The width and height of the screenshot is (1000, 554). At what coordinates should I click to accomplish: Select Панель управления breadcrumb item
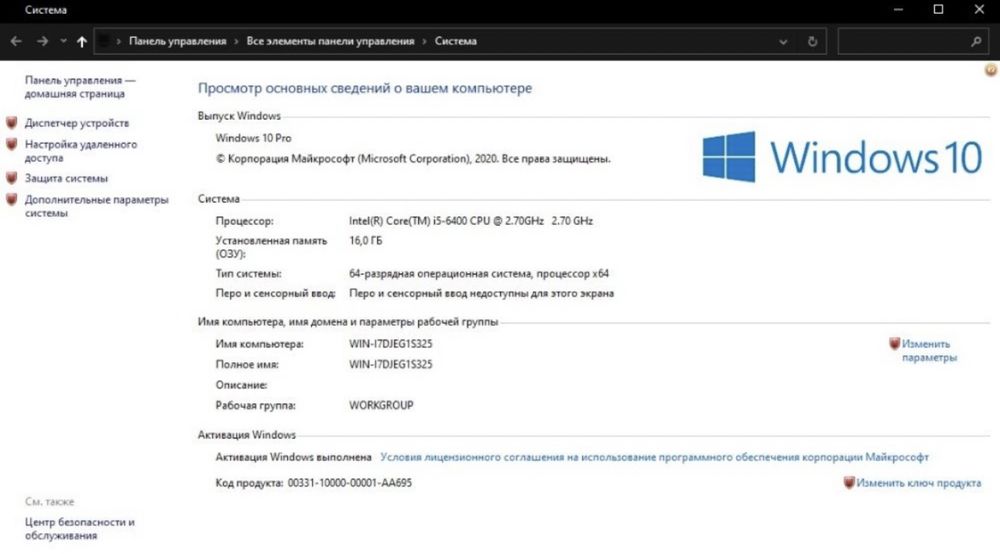click(177, 41)
